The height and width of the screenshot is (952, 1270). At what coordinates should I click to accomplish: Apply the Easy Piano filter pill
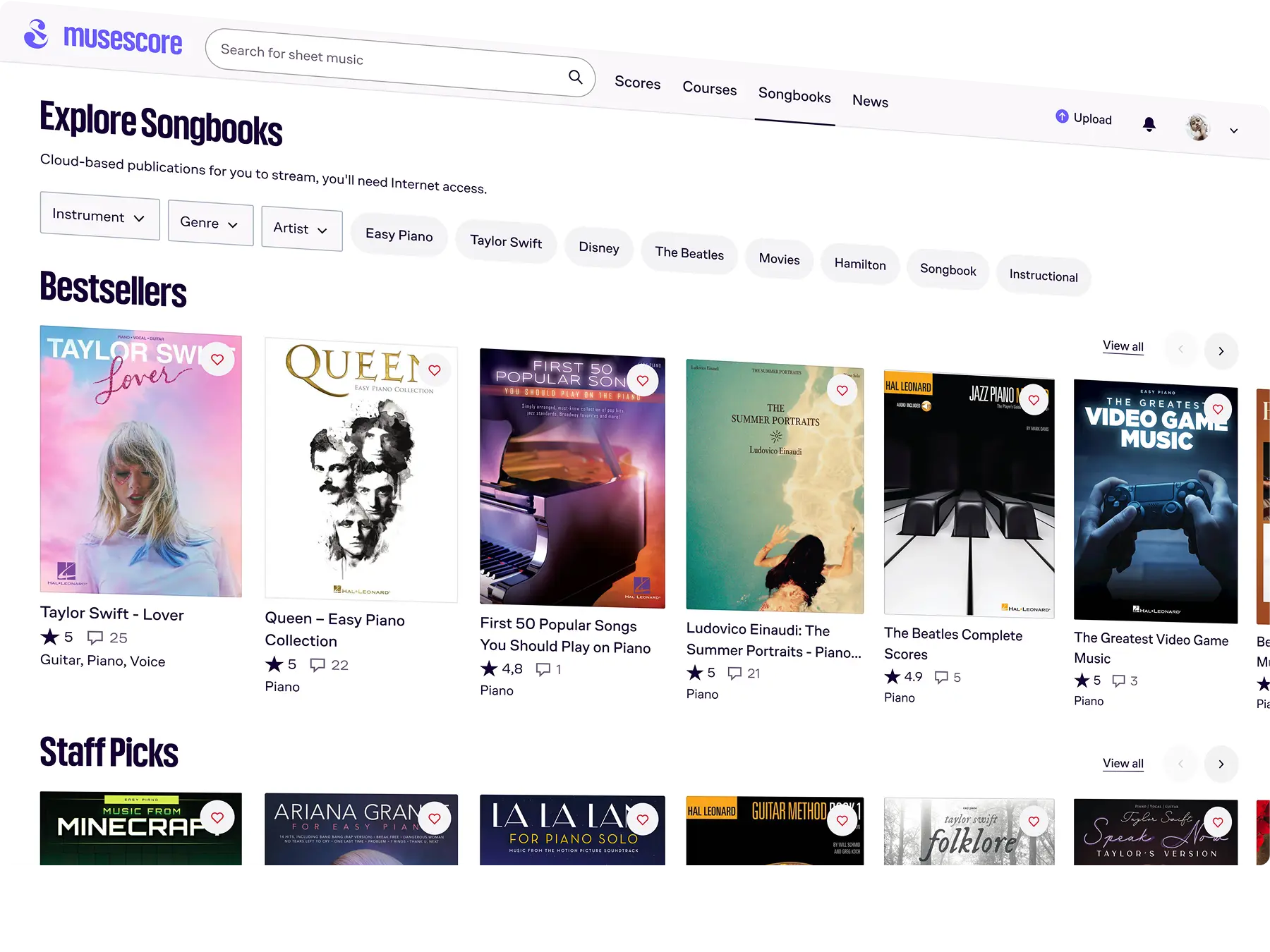click(399, 235)
